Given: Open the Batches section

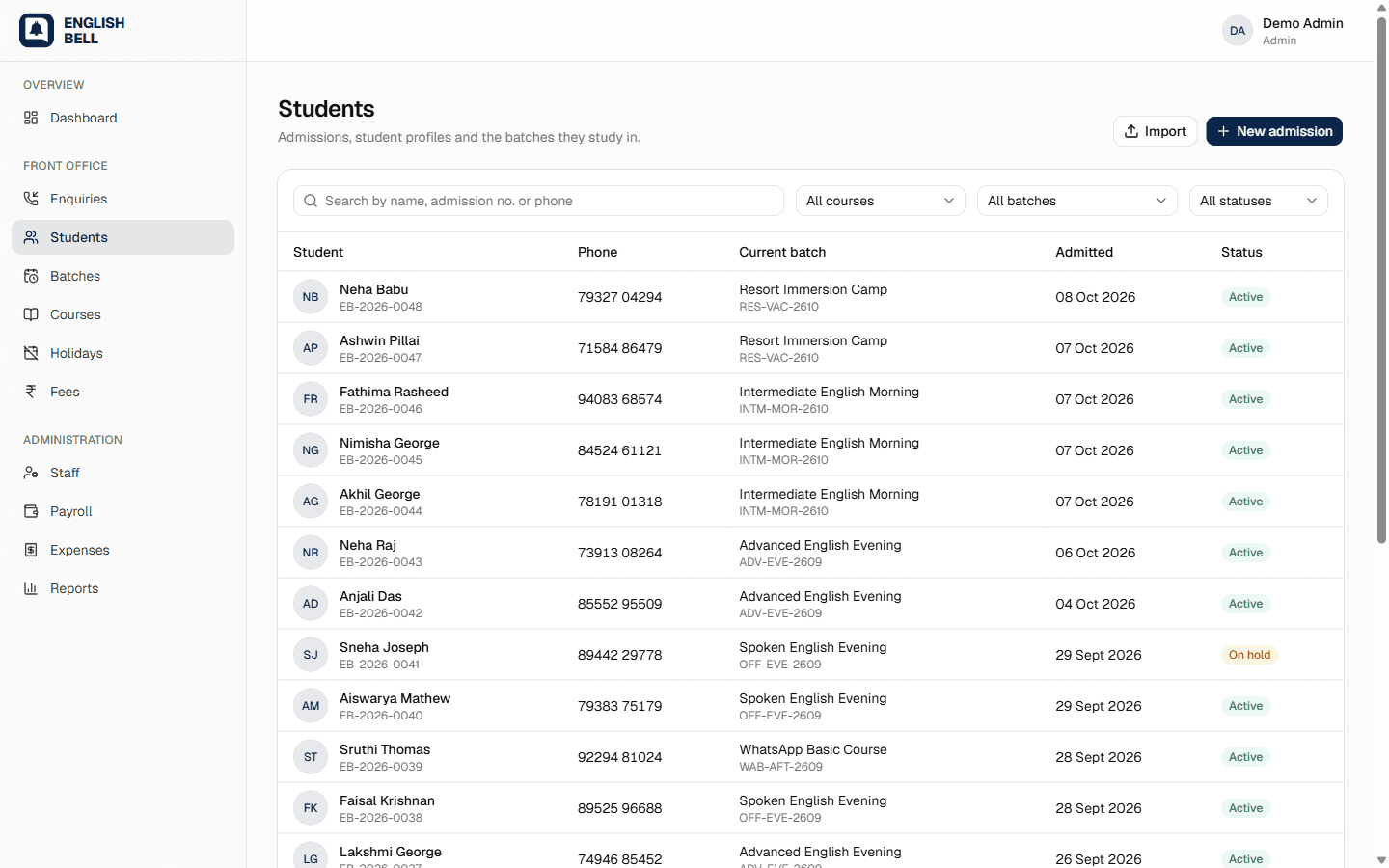Looking at the screenshot, I should 123,276.
